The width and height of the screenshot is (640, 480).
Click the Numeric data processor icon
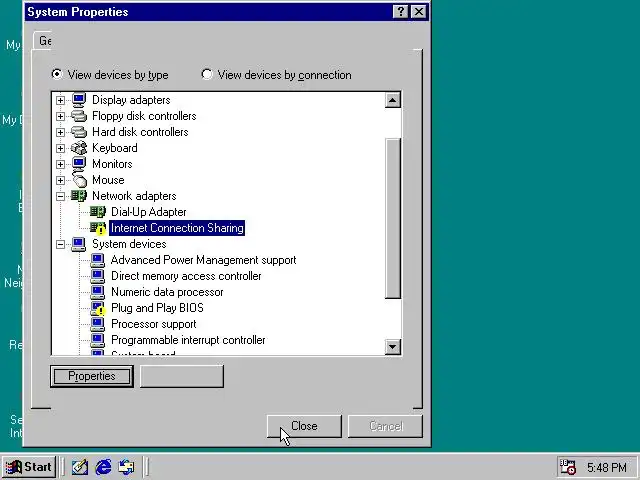point(98,292)
